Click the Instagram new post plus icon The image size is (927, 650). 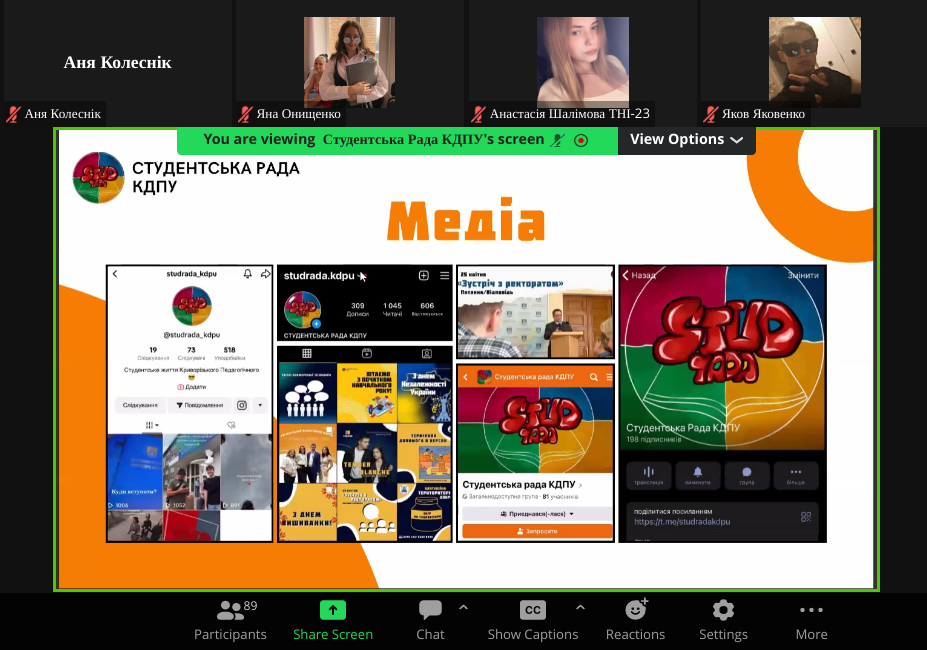(x=423, y=275)
